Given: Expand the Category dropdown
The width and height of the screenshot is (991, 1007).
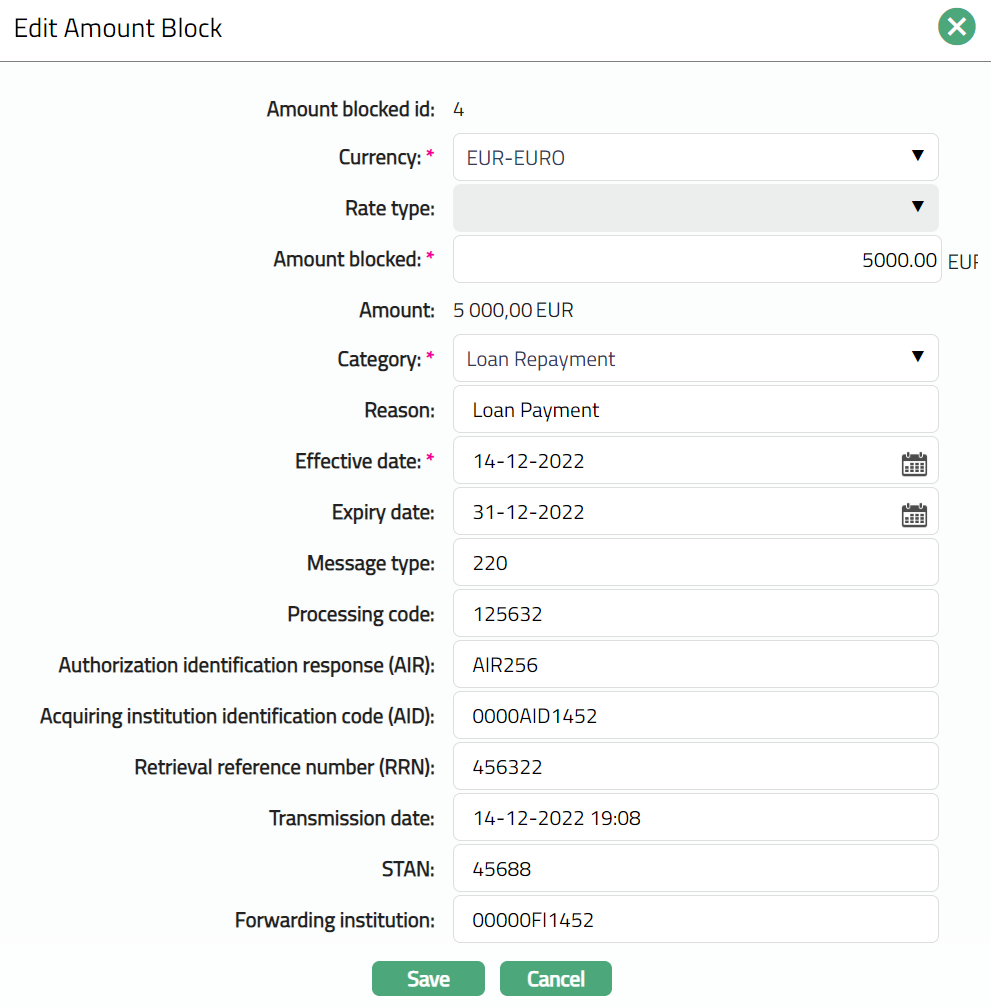Looking at the screenshot, I should click(695, 359).
